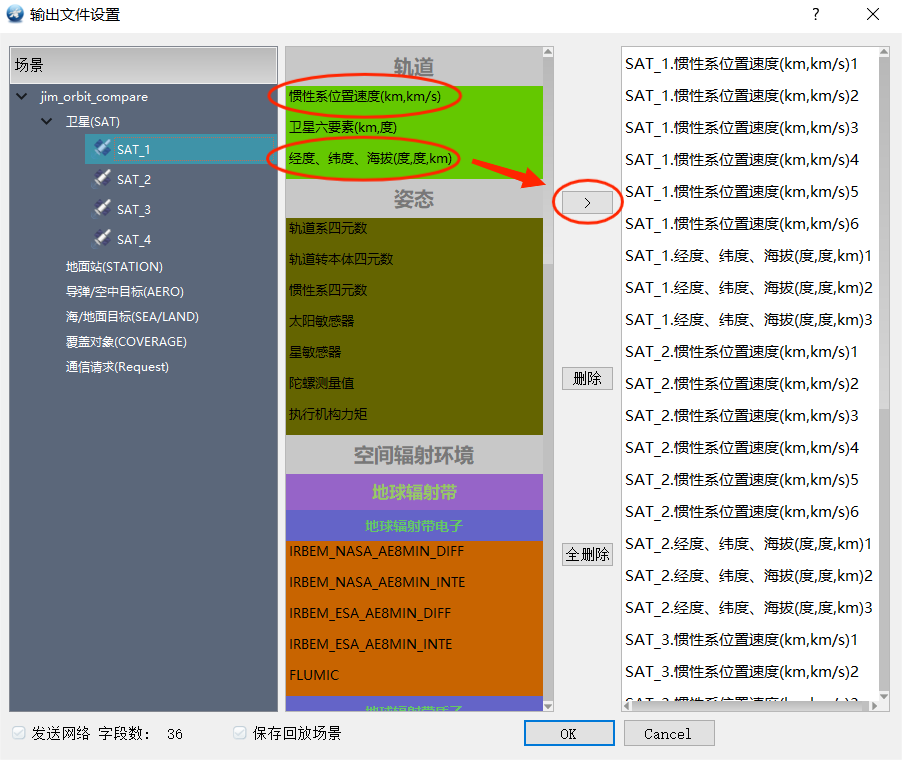
Task: Click the SAT_2 satellite icon
Action: (x=102, y=179)
